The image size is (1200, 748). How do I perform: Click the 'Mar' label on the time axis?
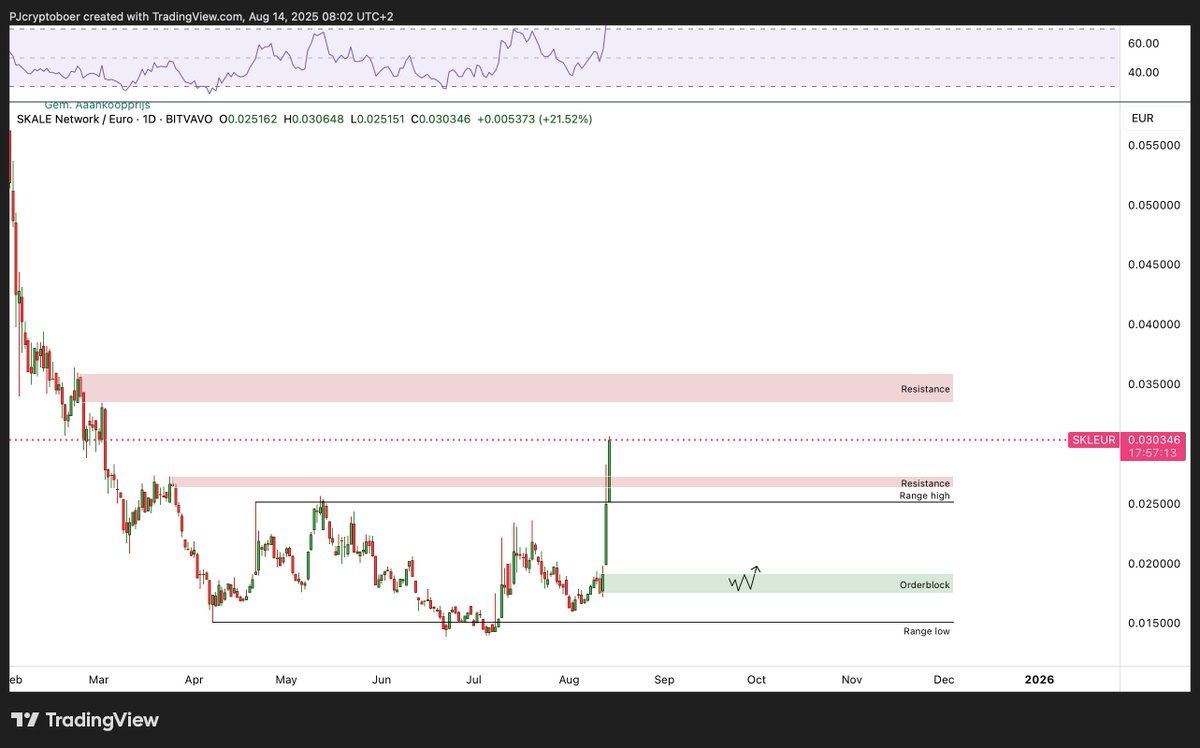click(x=99, y=680)
